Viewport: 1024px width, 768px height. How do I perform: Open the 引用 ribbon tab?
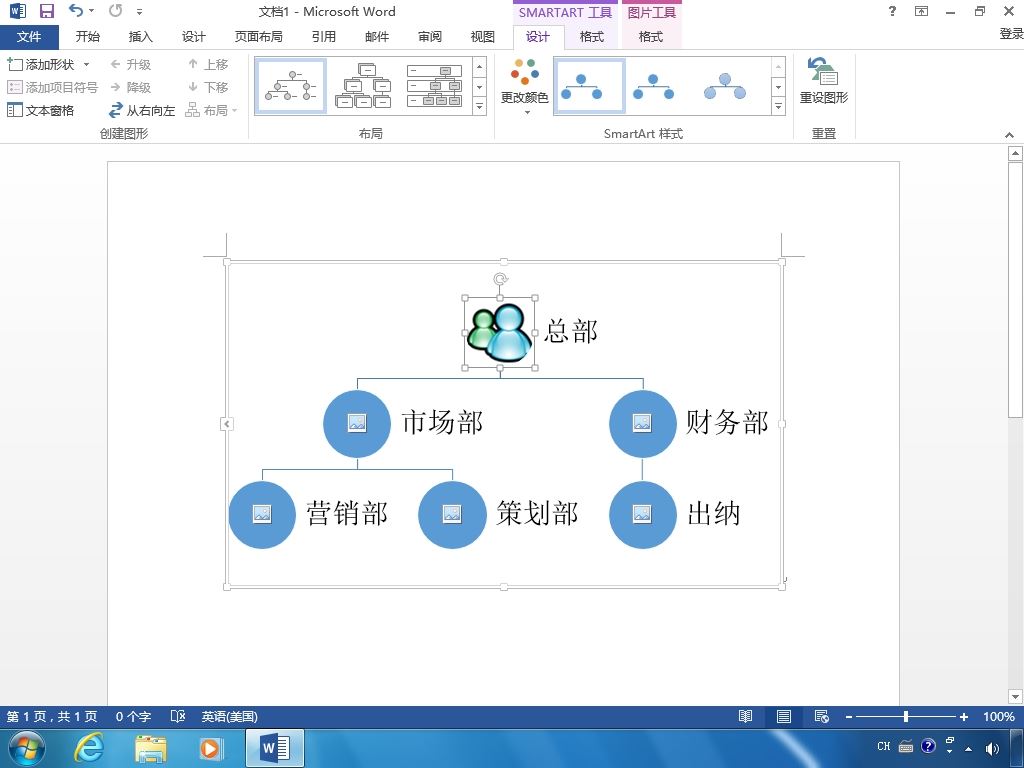pyautogui.click(x=323, y=37)
